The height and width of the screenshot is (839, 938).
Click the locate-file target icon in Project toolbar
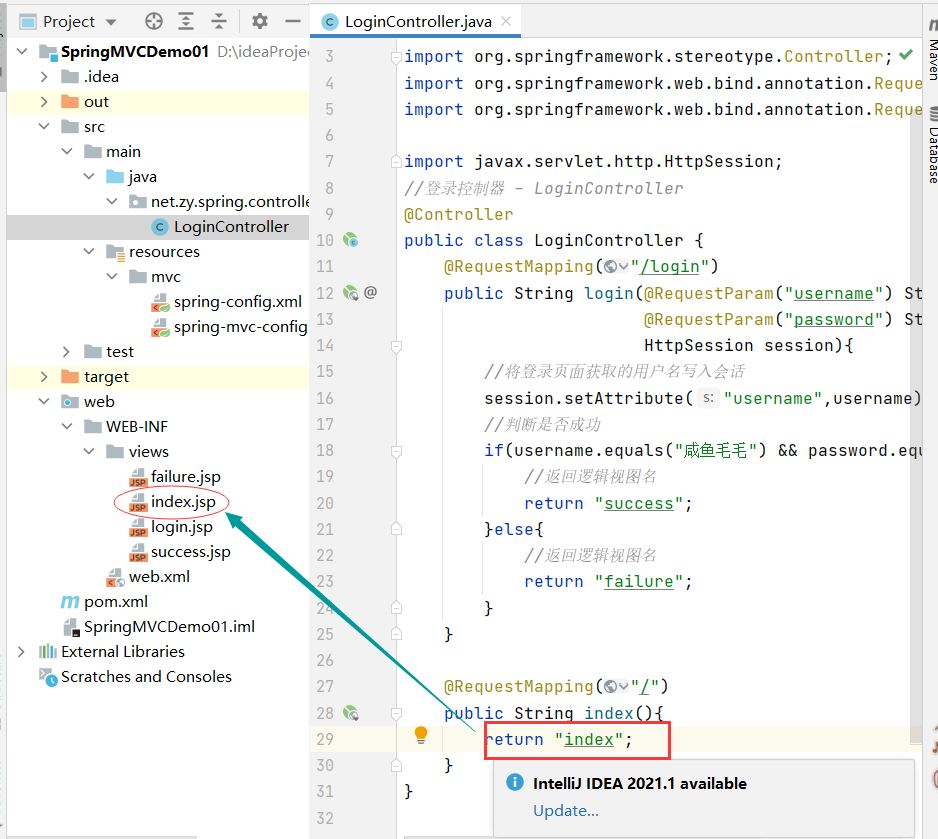click(154, 22)
